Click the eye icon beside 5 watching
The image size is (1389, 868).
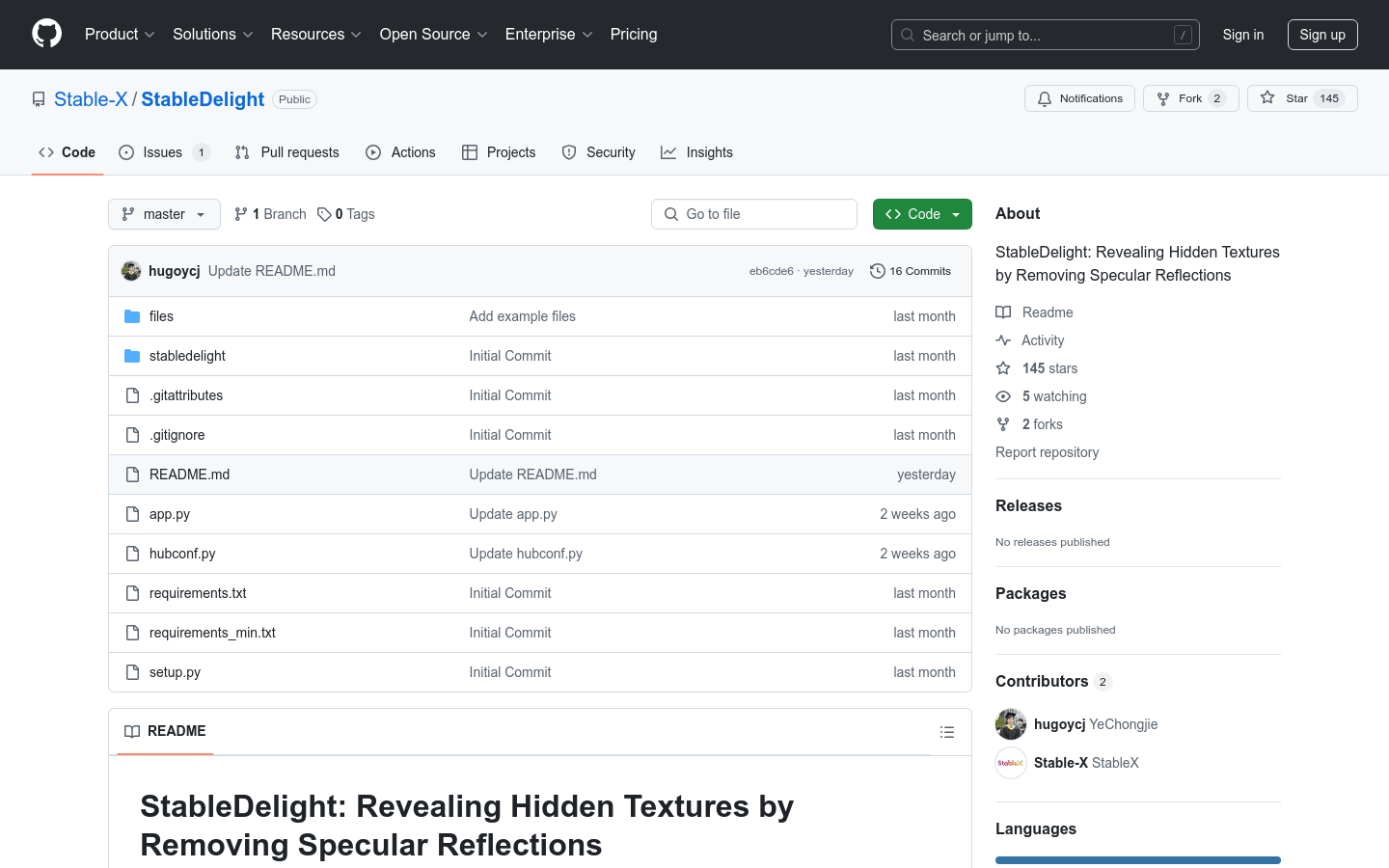[x=1003, y=396]
